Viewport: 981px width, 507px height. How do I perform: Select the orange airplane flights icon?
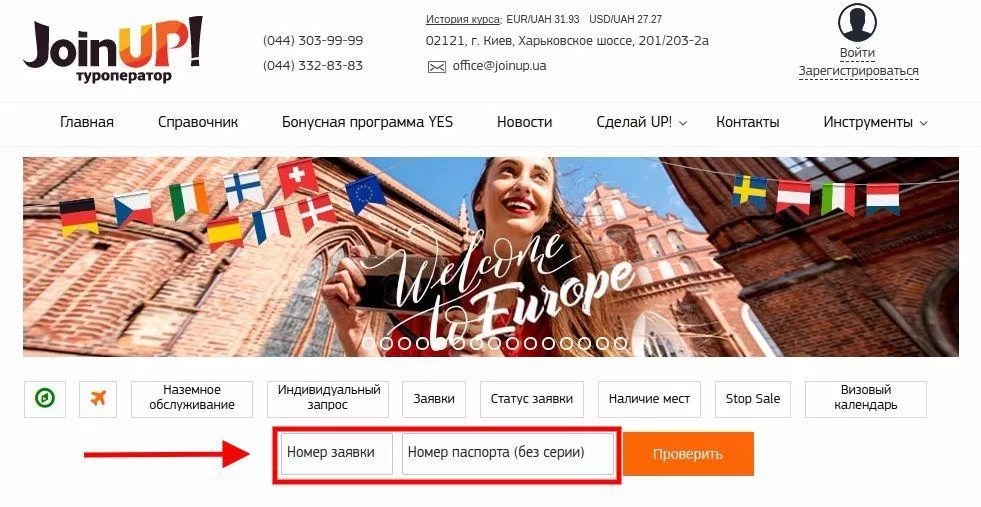[98, 399]
